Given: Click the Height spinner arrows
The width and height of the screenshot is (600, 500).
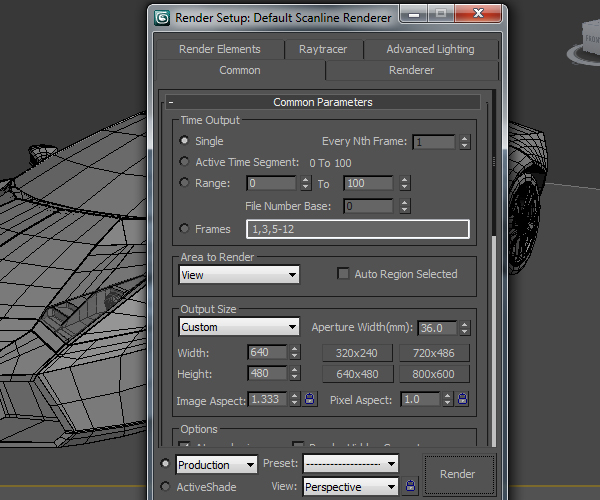Looking at the screenshot, I should pos(294,373).
